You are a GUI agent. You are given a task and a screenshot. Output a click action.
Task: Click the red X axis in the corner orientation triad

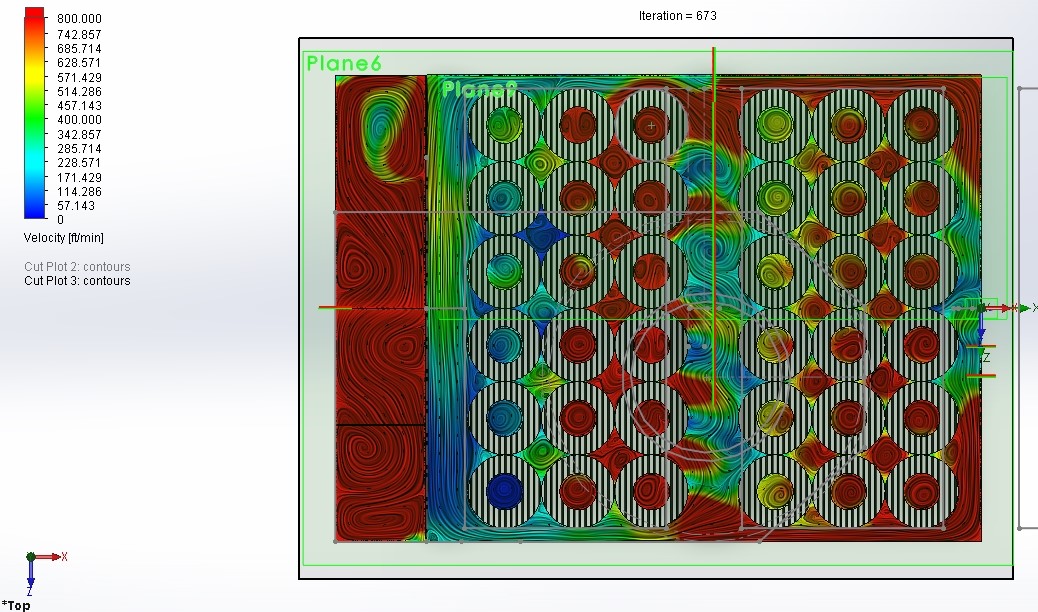[x=55, y=557]
